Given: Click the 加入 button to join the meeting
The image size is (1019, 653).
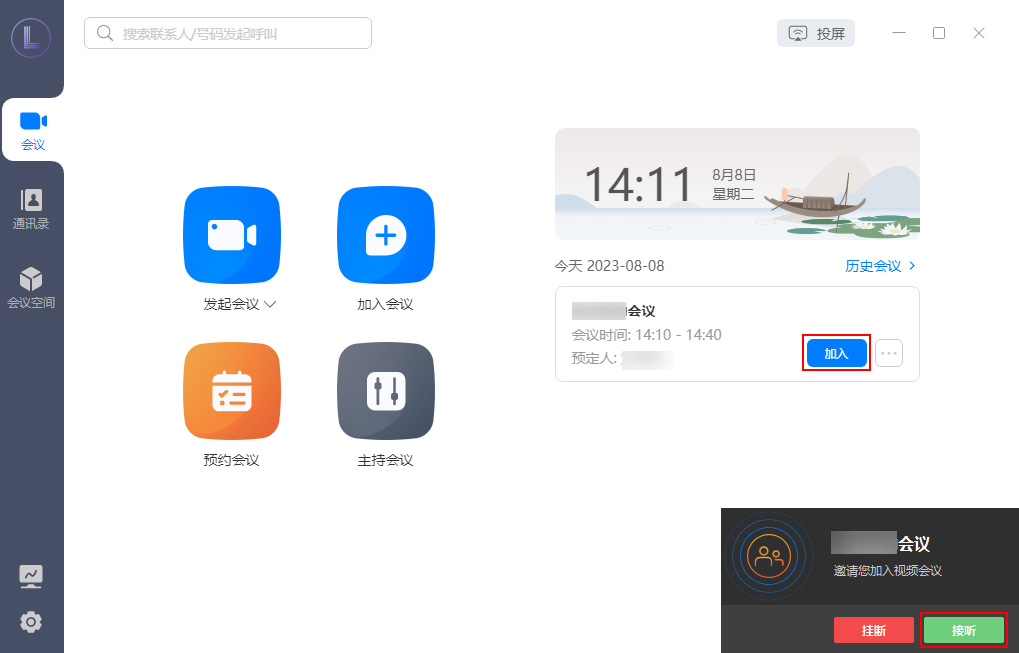Looking at the screenshot, I should pyautogui.click(x=836, y=353).
